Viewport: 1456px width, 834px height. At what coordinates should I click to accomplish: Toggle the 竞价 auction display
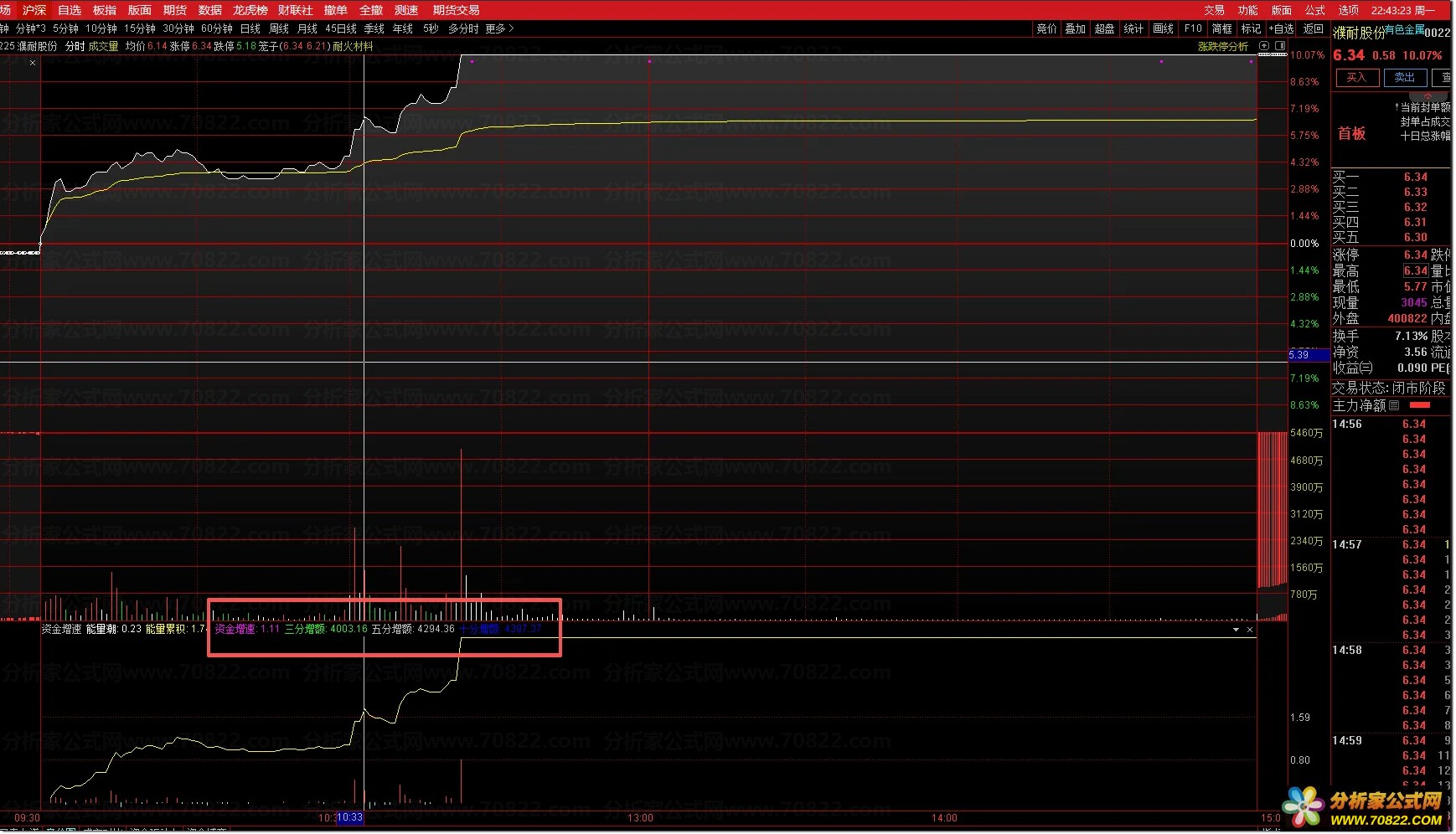click(1046, 28)
